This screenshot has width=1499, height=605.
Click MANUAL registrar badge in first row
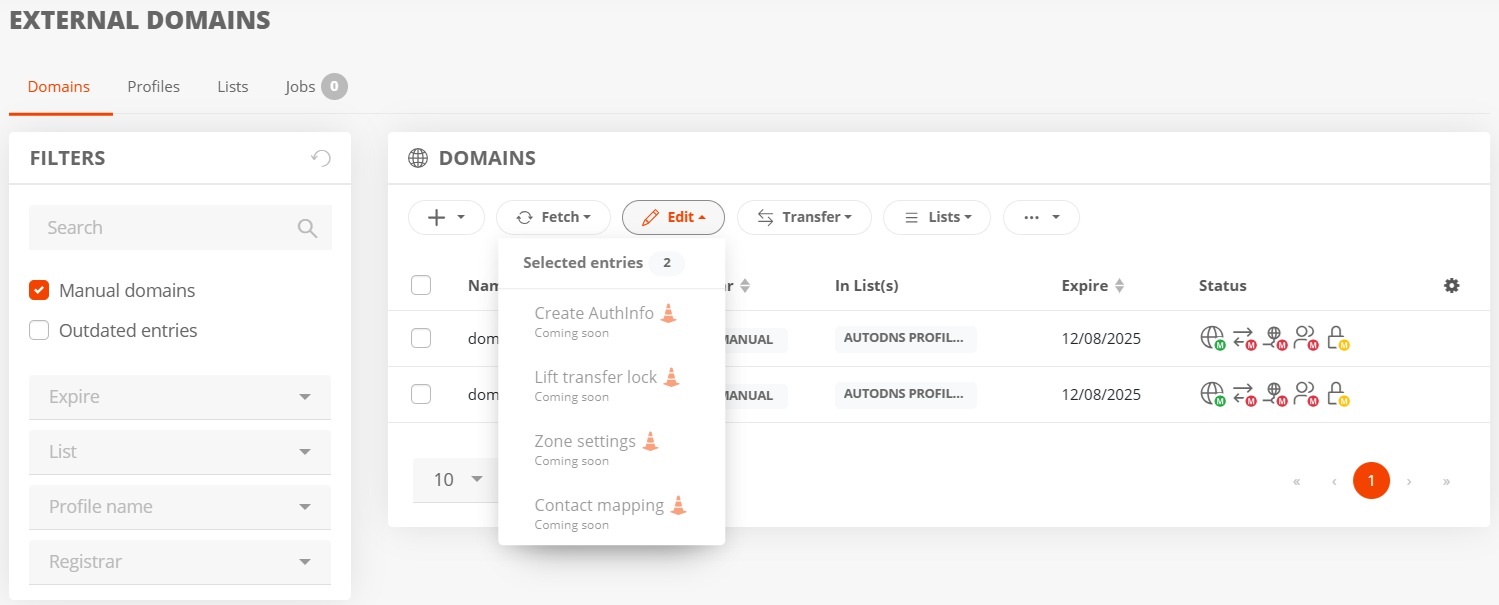pyautogui.click(x=756, y=339)
